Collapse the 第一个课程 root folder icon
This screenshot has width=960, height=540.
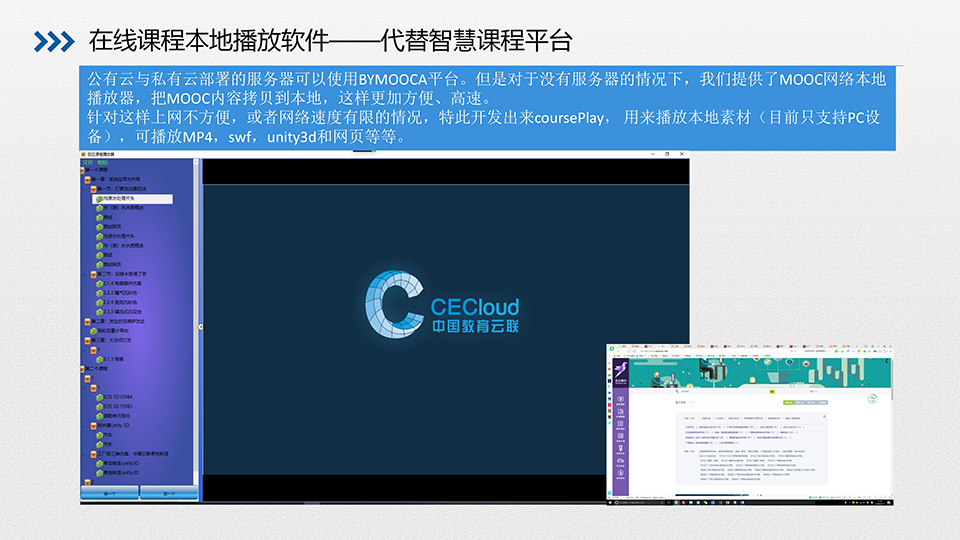click(x=84, y=171)
